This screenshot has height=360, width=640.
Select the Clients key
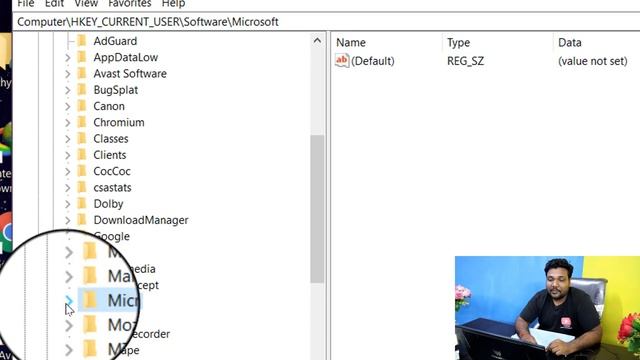click(110, 156)
